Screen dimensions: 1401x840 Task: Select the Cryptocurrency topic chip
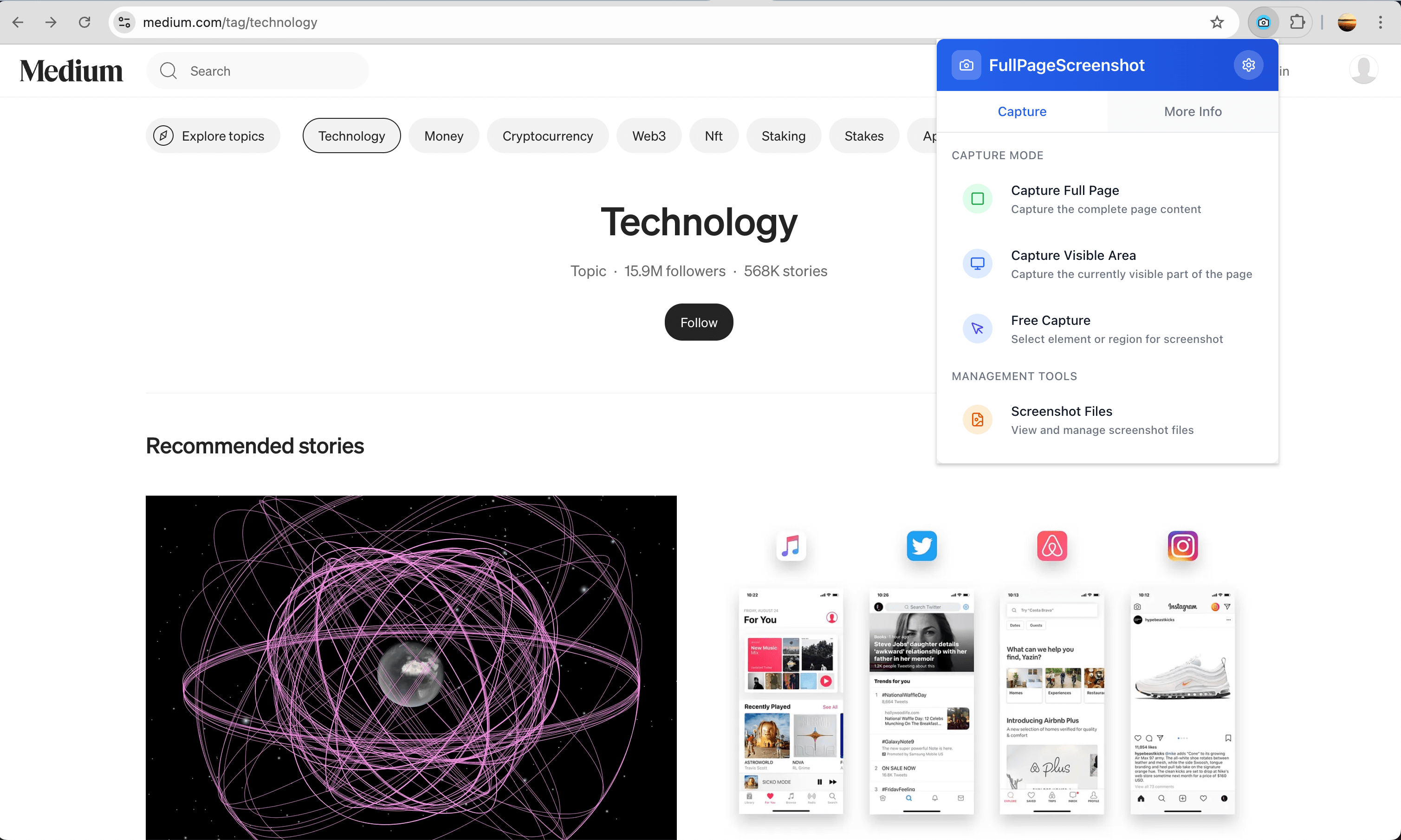[x=547, y=136]
